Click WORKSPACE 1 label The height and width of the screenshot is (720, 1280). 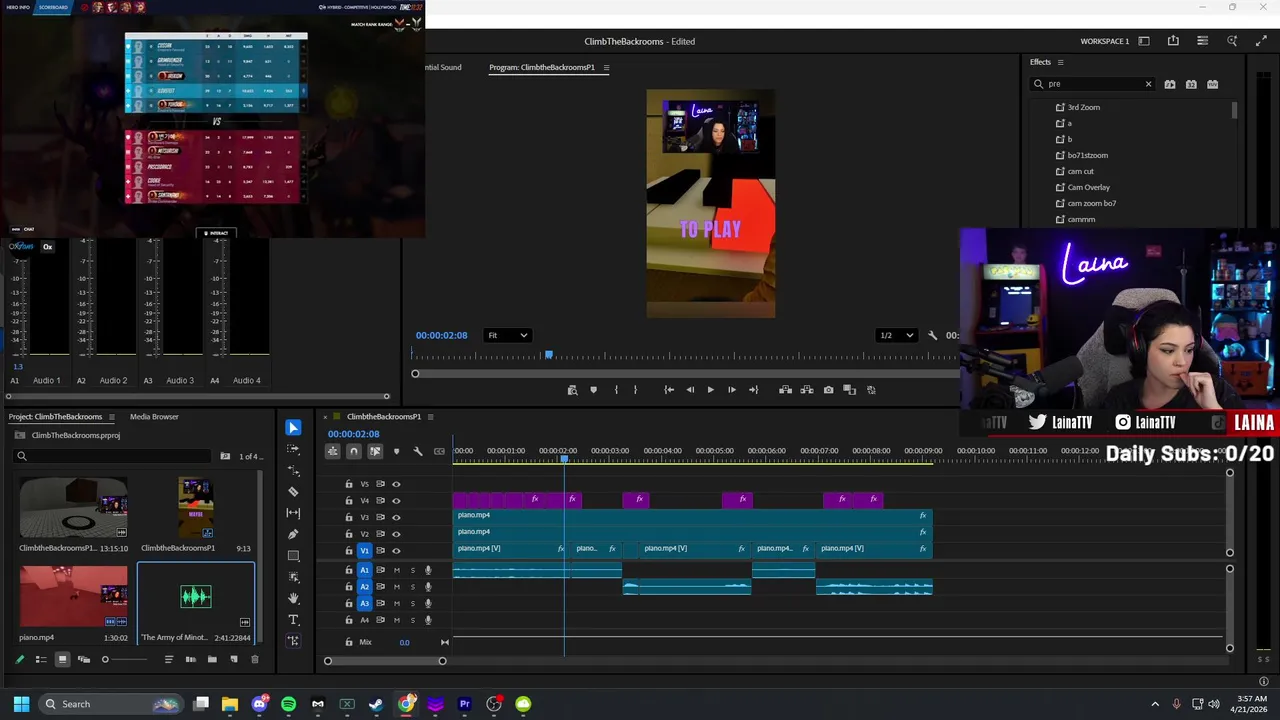tap(1104, 41)
